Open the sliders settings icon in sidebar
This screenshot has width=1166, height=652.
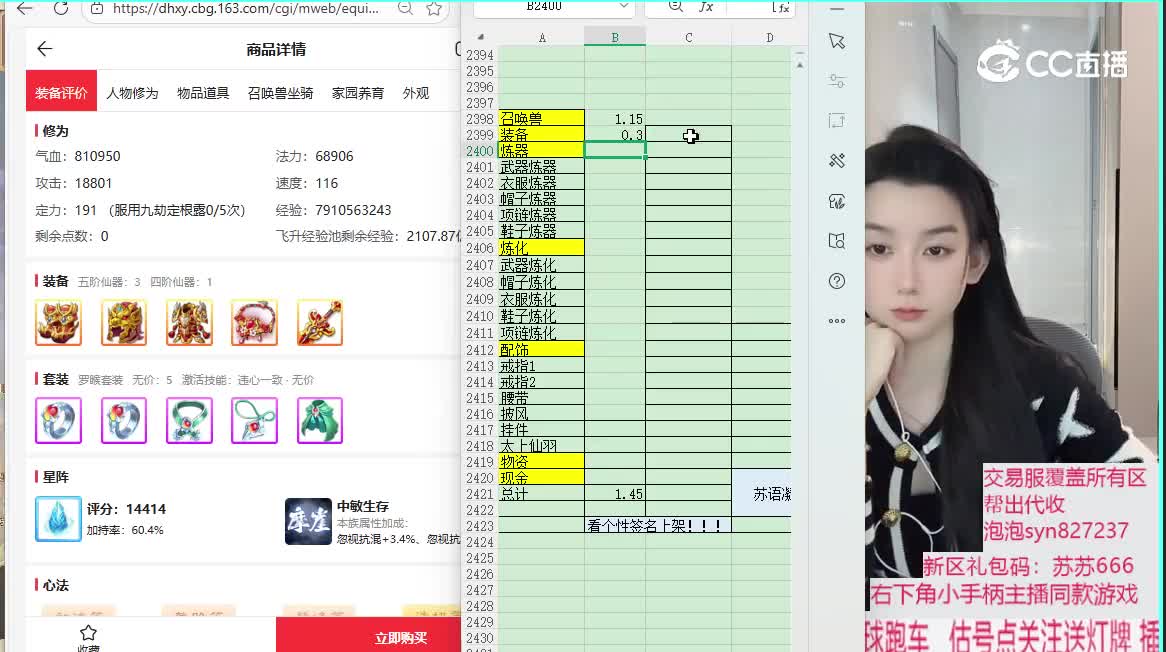point(837,81)
